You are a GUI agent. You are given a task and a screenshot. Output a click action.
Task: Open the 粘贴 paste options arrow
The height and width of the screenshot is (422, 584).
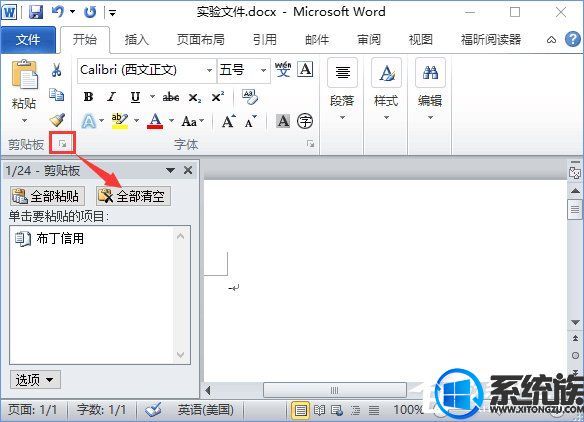[x=24, y=120]
